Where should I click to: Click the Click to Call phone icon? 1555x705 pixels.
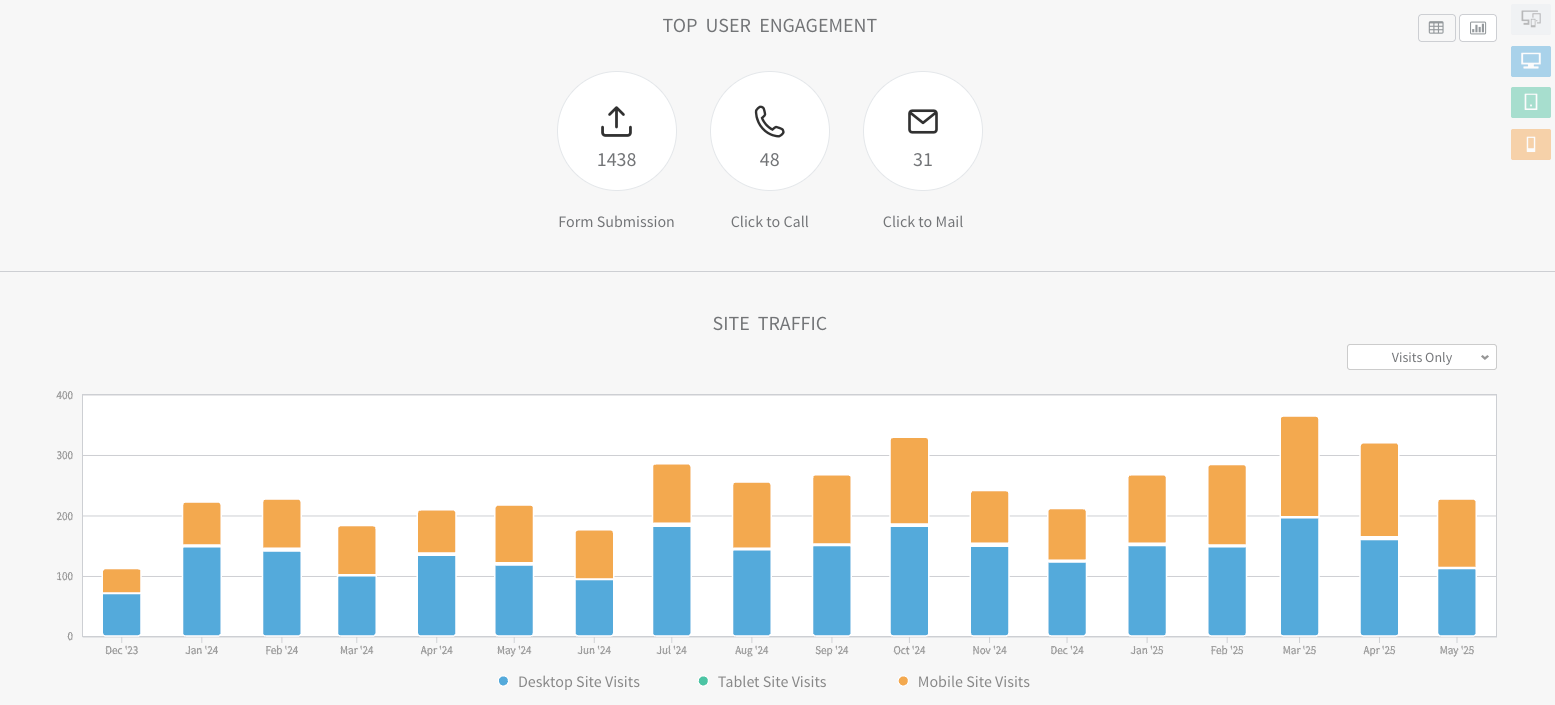769,122
